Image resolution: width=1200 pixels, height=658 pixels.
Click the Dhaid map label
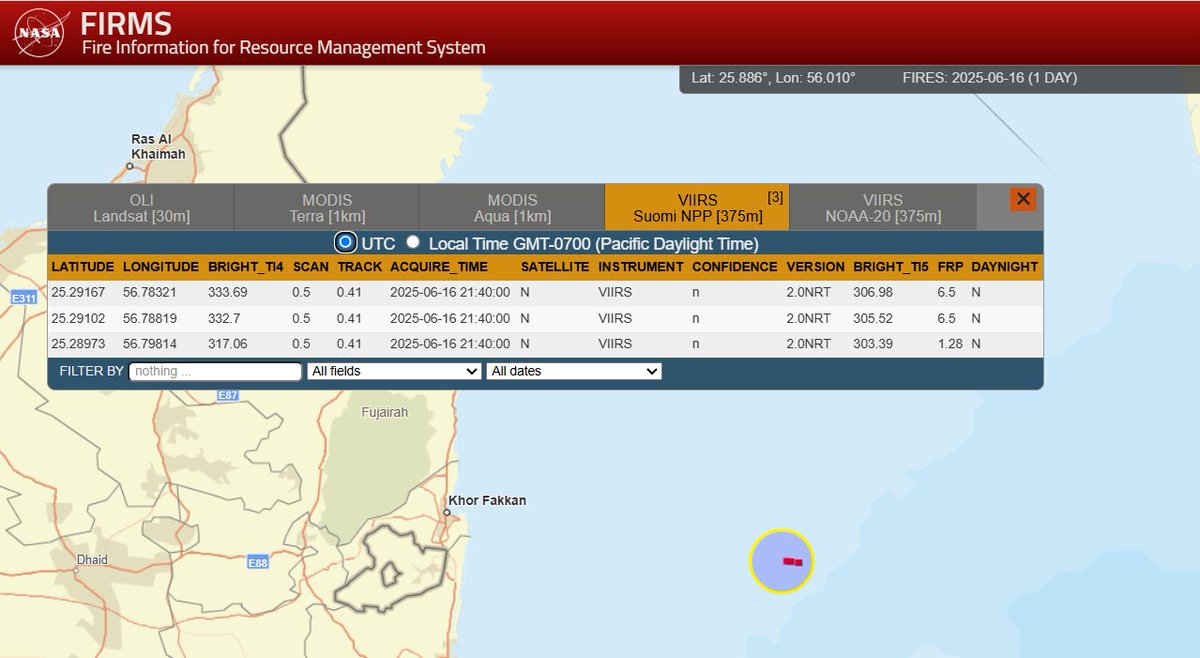pos(92,561)
